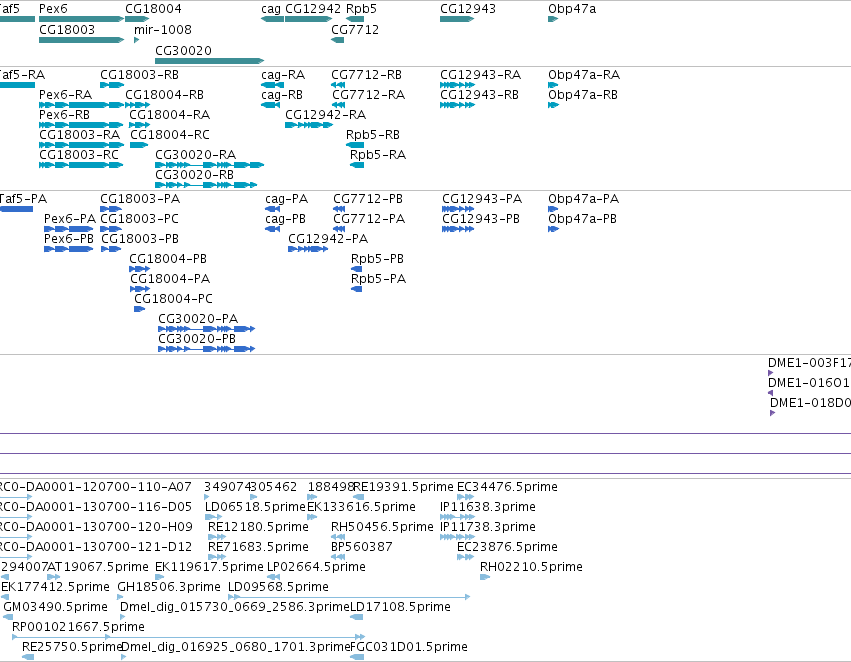Click the CG18004-RC transcript label

point(170,135)
